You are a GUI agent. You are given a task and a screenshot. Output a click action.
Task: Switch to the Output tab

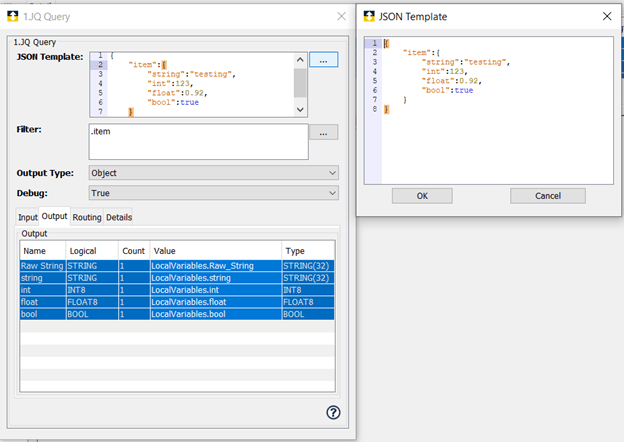pos(55,216)
